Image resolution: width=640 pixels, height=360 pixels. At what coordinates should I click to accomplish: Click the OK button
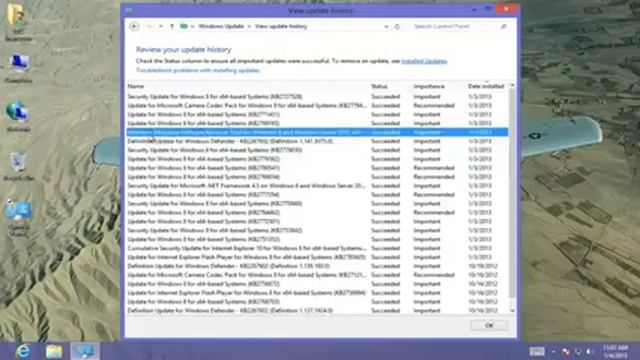click(x=489, y=325)
